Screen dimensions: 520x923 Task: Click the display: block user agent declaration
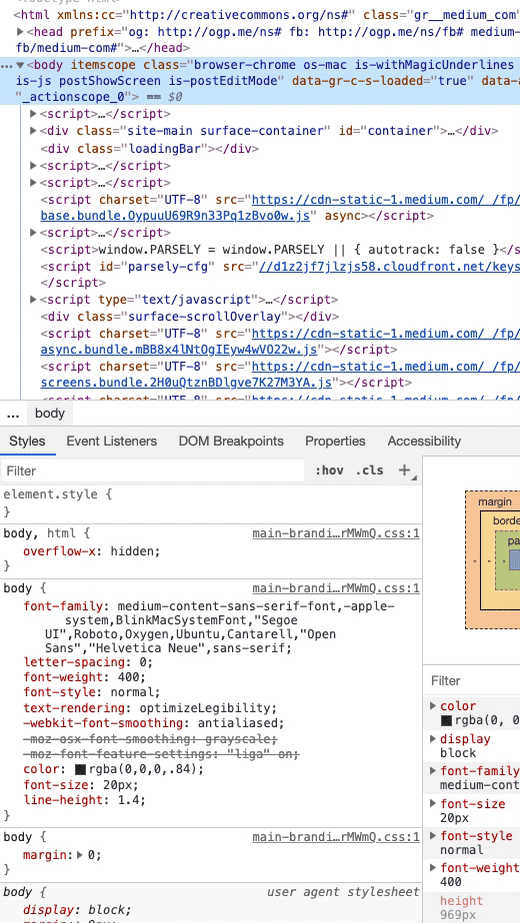click(77, 909)
